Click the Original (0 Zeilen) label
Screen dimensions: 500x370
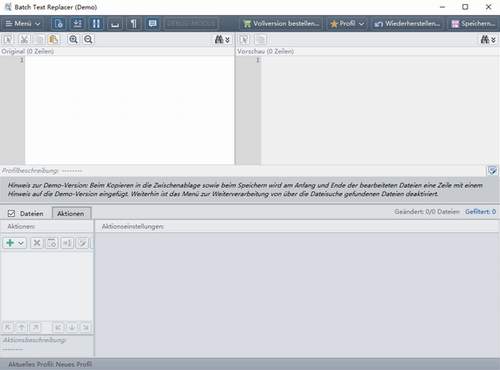click(28, 51)
